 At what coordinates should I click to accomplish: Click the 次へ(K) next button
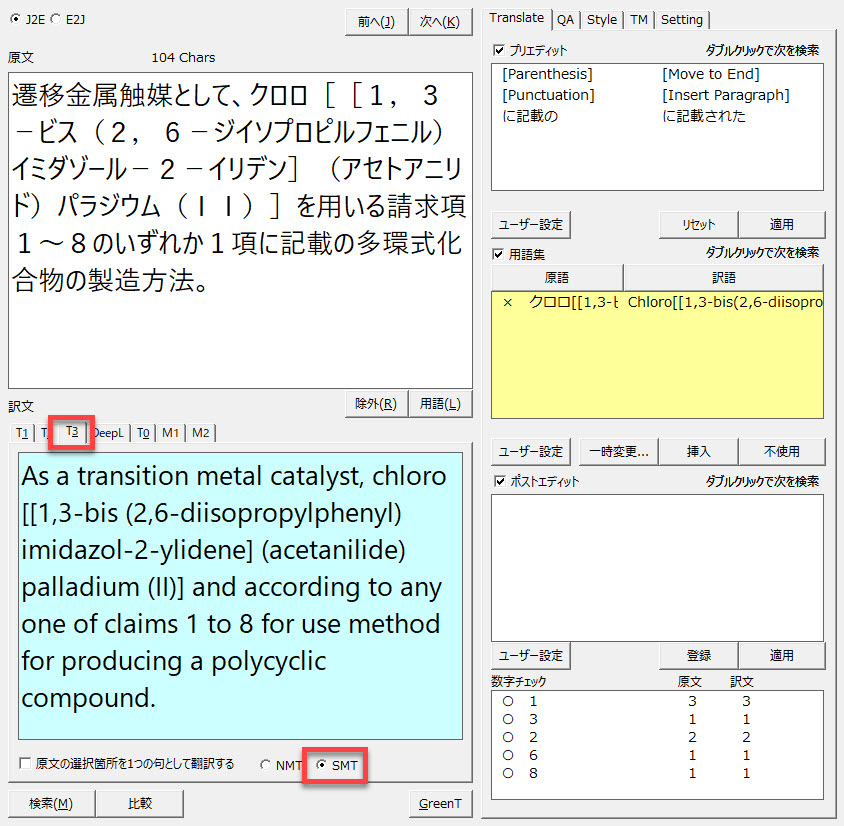440,22
